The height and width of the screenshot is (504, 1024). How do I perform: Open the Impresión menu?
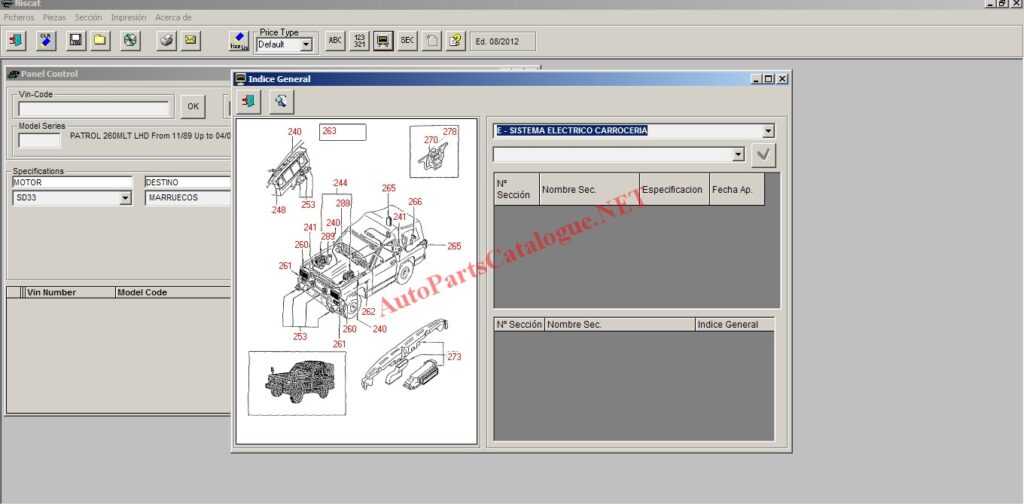[x=129, y=18]
